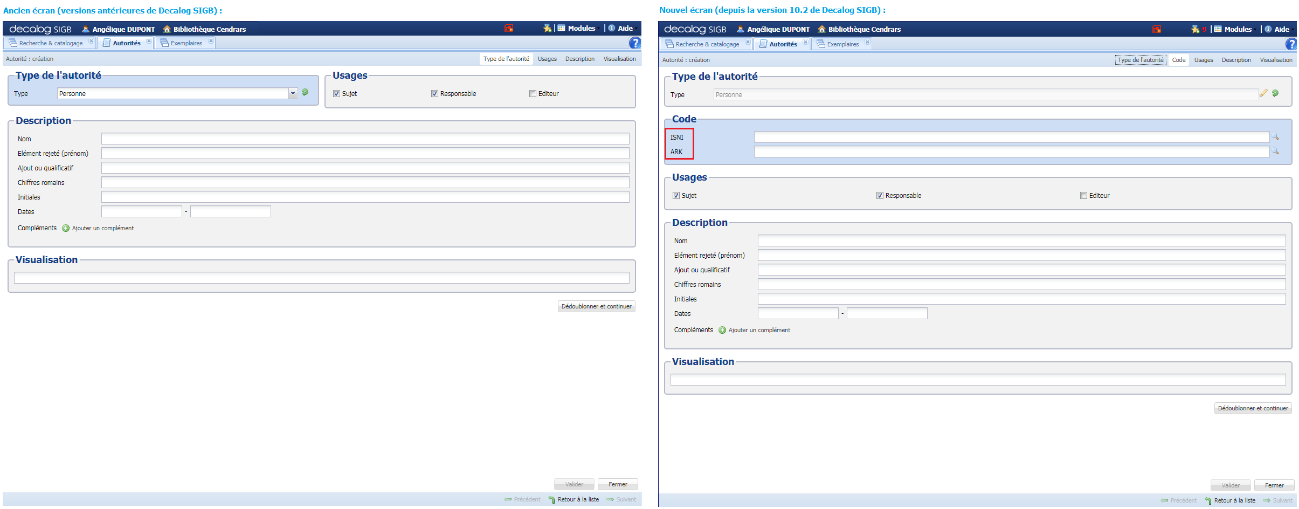Viewport: 1299px width, 509px height.
Task: Jump to Code section link, new screen
Action: (1179, 60)
